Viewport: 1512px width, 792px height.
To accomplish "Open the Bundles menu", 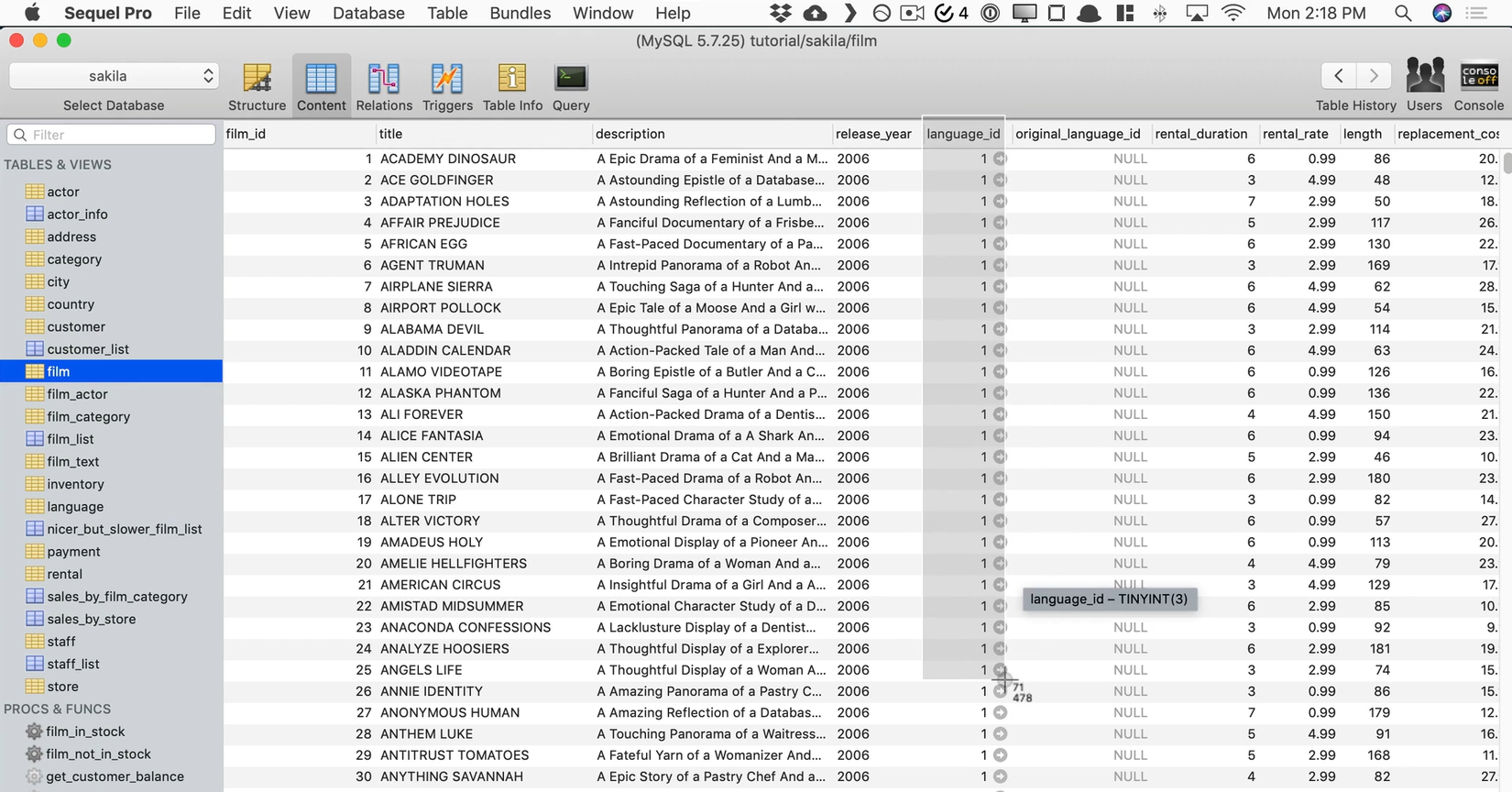I will tap(520, 13).
